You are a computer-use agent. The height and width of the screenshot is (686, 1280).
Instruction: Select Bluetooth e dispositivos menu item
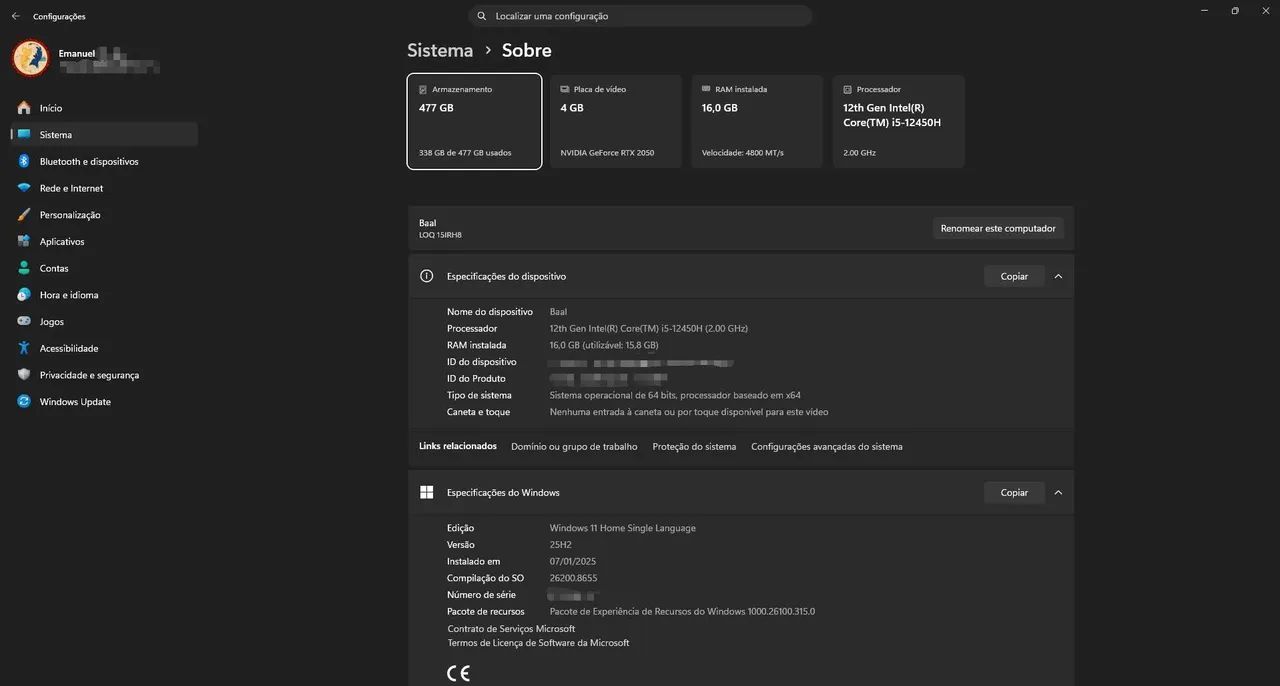[x=104, y=161]
